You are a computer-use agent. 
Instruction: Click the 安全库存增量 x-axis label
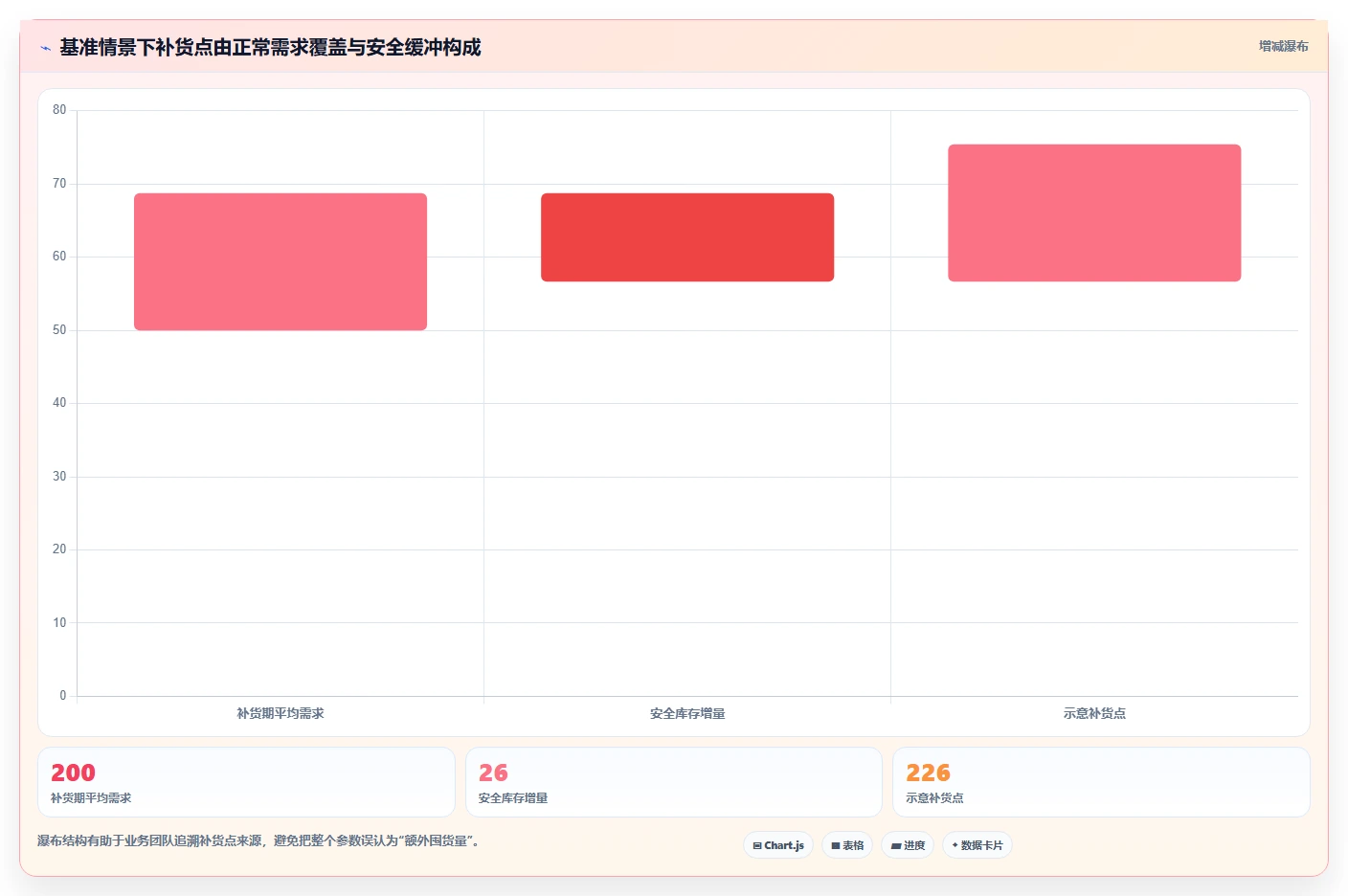[x=687, y=713]
